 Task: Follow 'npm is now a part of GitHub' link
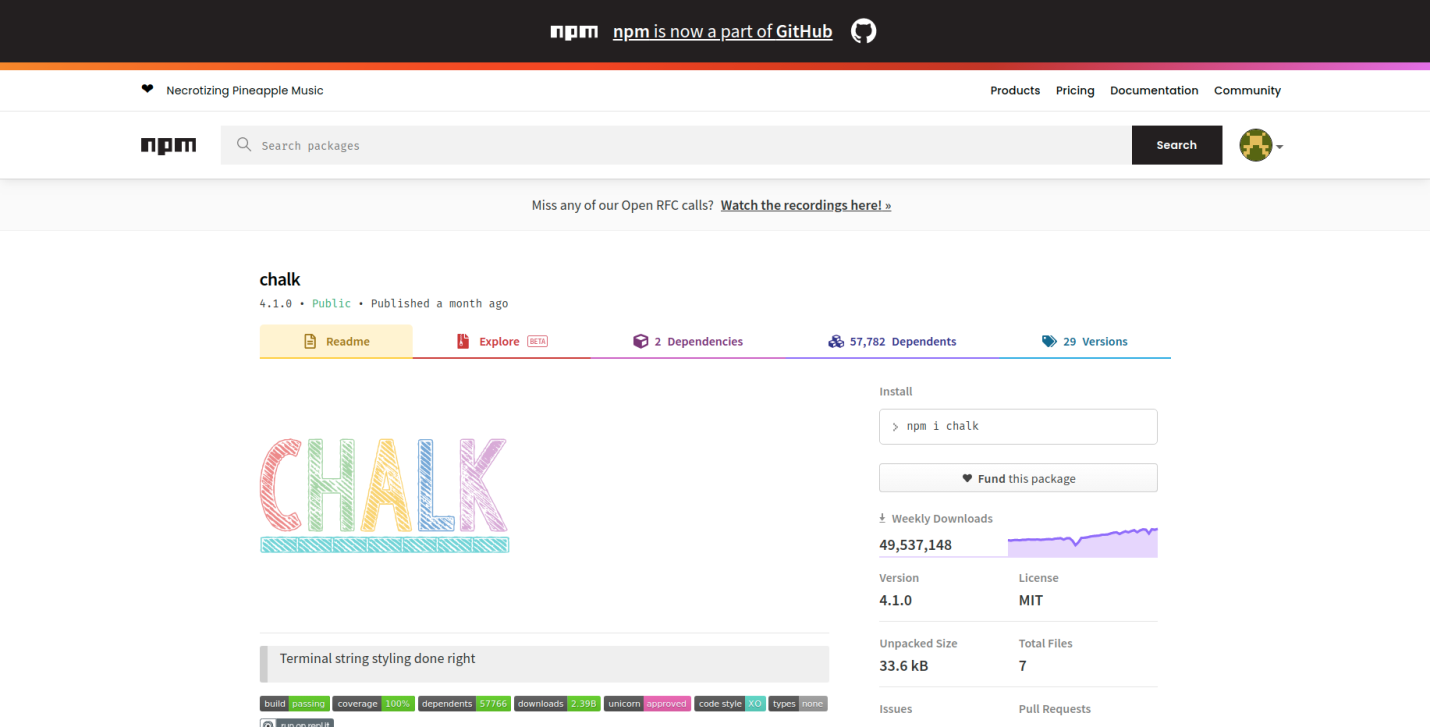point(722,32)
